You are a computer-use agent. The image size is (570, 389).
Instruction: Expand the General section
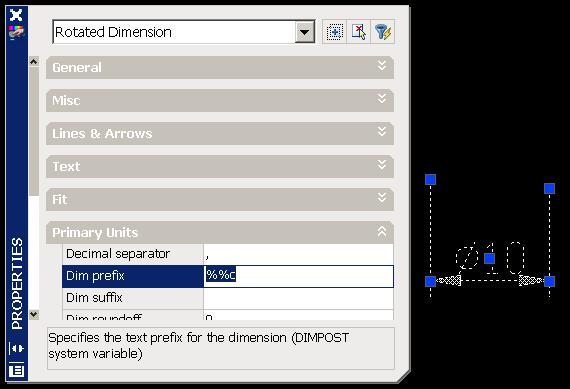[220, 67]
